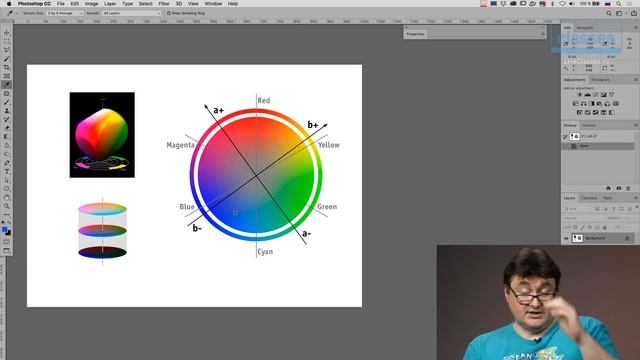Image resolution: width=640 pixels, height=360 pixels.
Task: Switch to the Paths tab
Action: pos(608,198)
